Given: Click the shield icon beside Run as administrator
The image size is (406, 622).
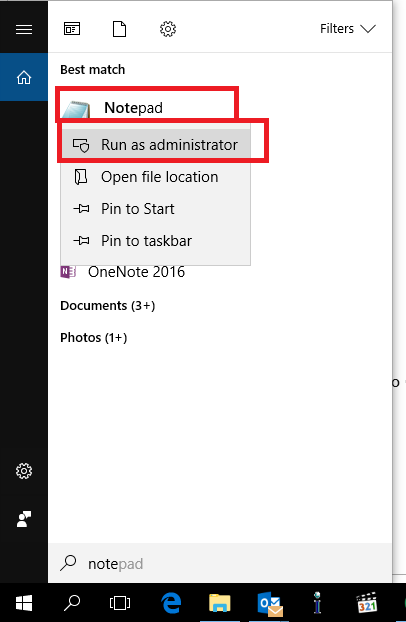Looking at the screenshot, I should pyautogui.click(x=81, y=145).
